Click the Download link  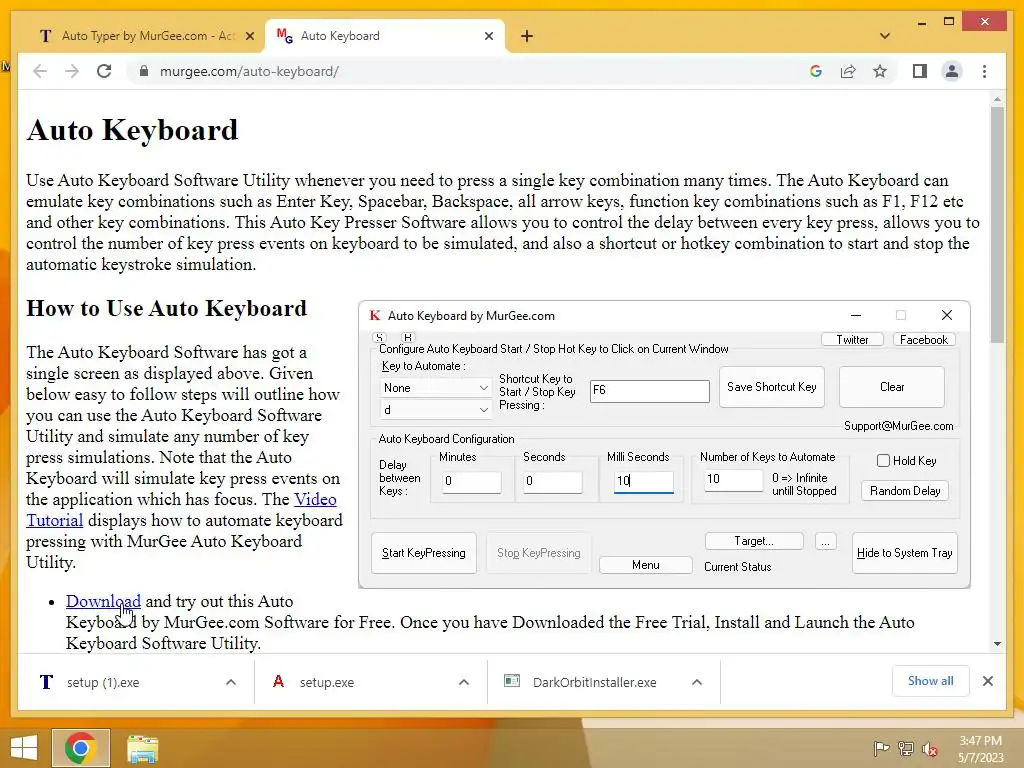point(103,601)
